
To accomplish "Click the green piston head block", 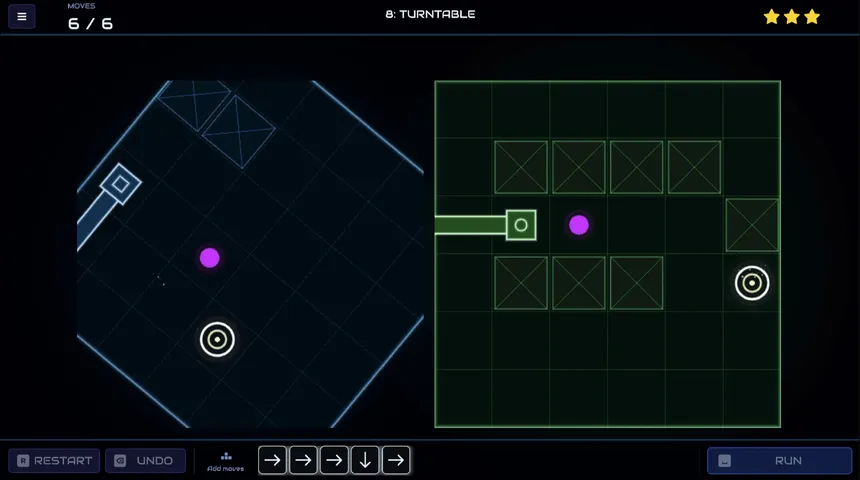I will [x=521, y=225].
